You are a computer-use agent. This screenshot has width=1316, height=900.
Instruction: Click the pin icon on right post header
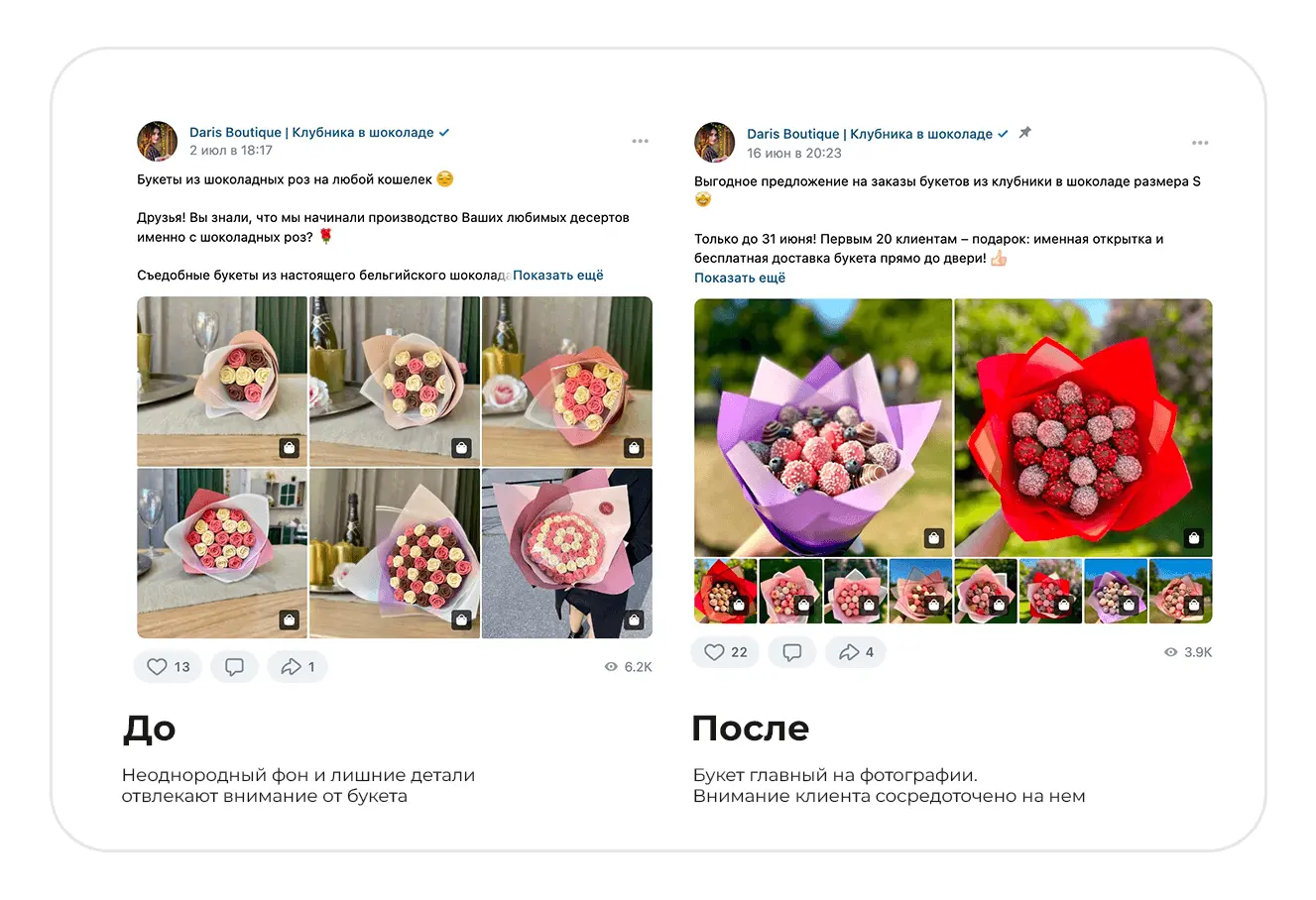point(1025,133)
